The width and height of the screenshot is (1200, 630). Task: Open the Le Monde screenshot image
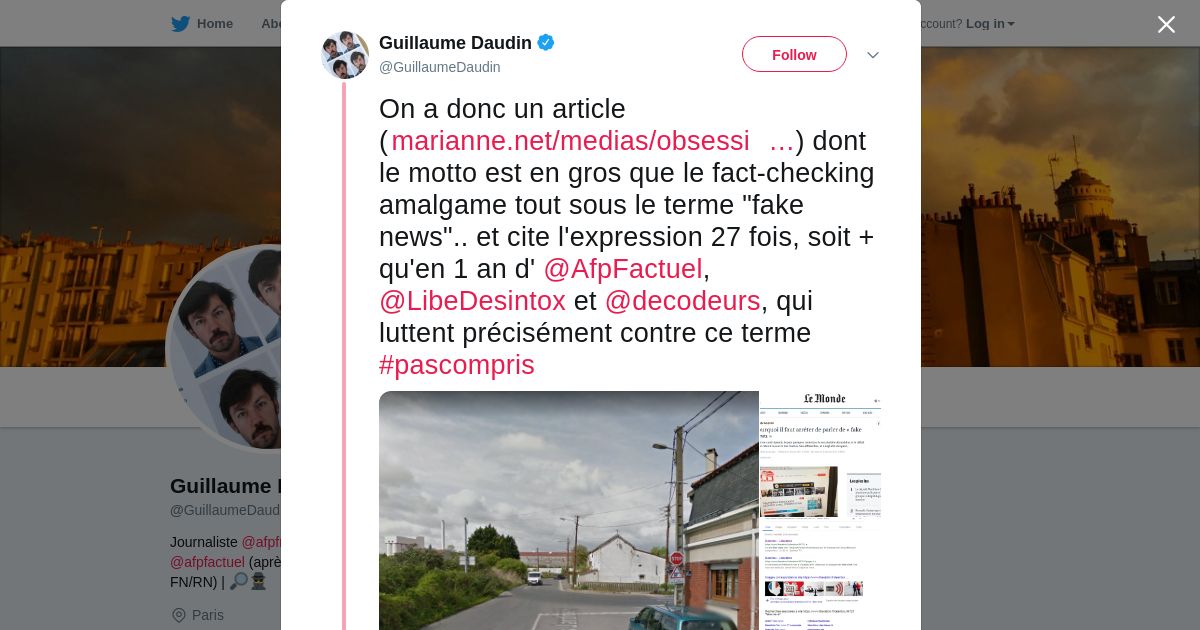pos(820,510)
